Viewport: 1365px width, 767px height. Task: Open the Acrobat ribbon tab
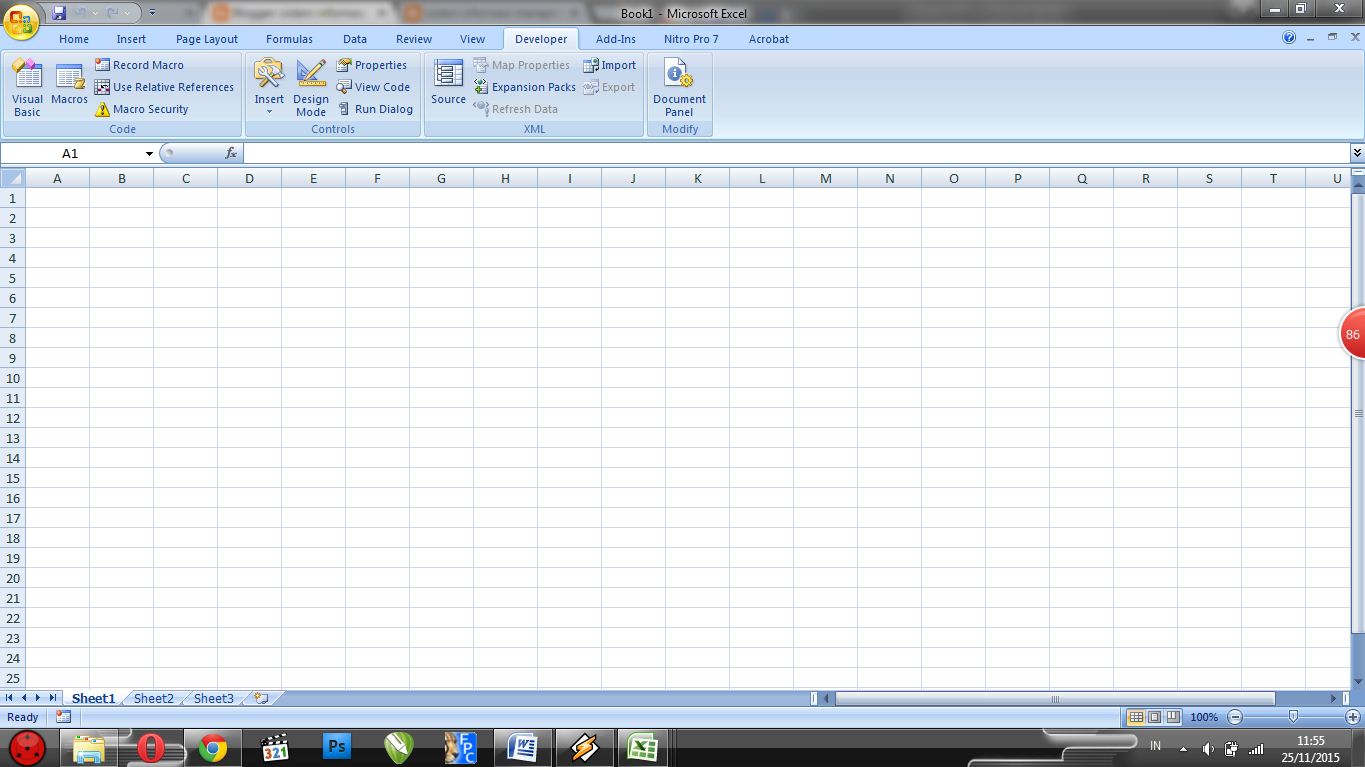(x=769, y=39)
